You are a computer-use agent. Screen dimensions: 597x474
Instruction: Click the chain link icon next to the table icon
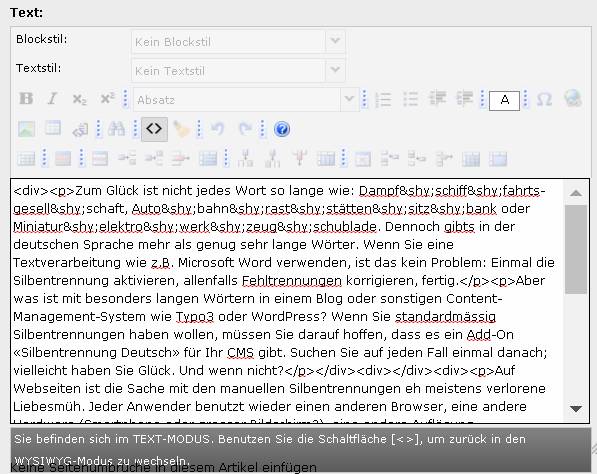tap(80, 129)
